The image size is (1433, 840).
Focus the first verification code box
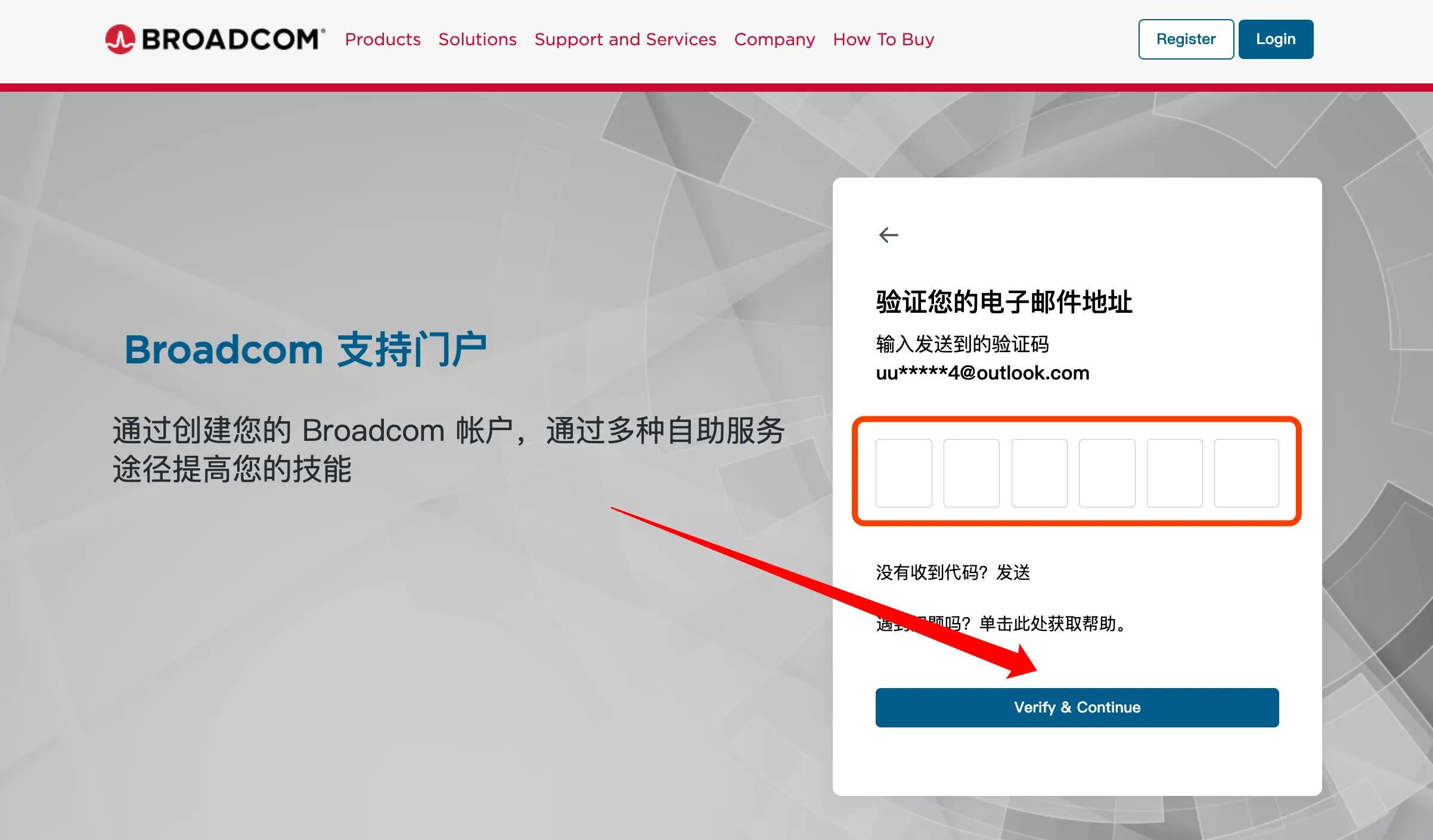[x=904, y=473]
